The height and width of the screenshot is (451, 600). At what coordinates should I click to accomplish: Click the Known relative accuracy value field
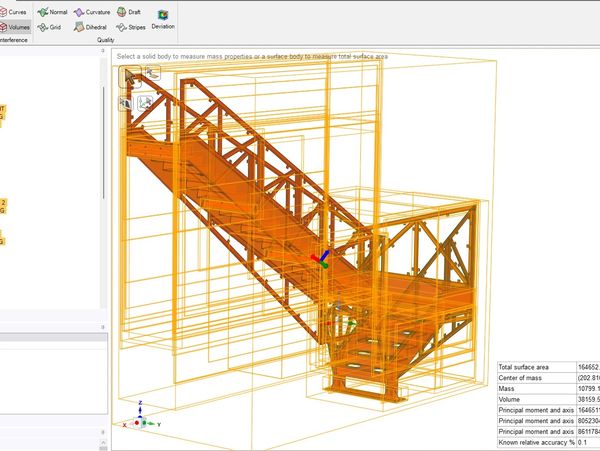585,441
